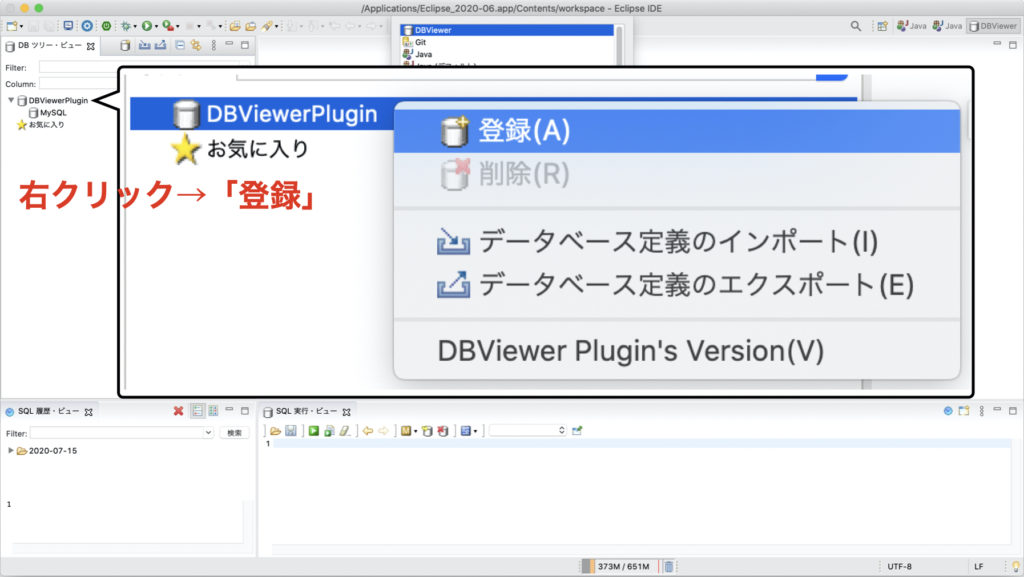Minimize the DB tree view panel
The height and width of the screenshot is (577, 1024).
[x=229, y=44]
